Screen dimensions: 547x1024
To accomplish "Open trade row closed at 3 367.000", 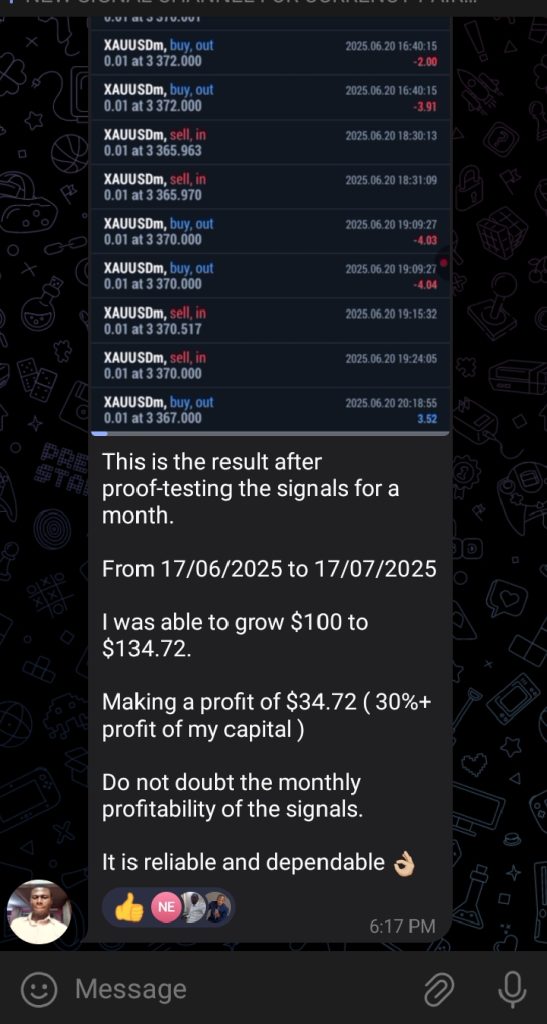I will [269, 409].
